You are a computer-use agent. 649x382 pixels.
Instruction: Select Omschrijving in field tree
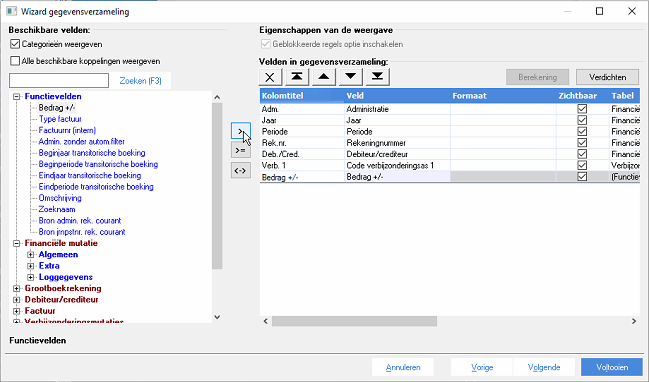(x=60, y=198)
